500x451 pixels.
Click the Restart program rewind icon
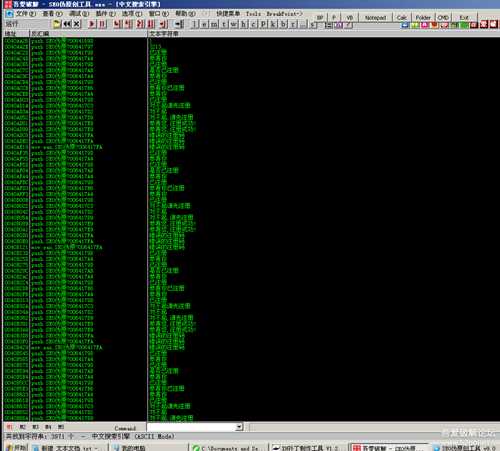click(x=67, y=24)
